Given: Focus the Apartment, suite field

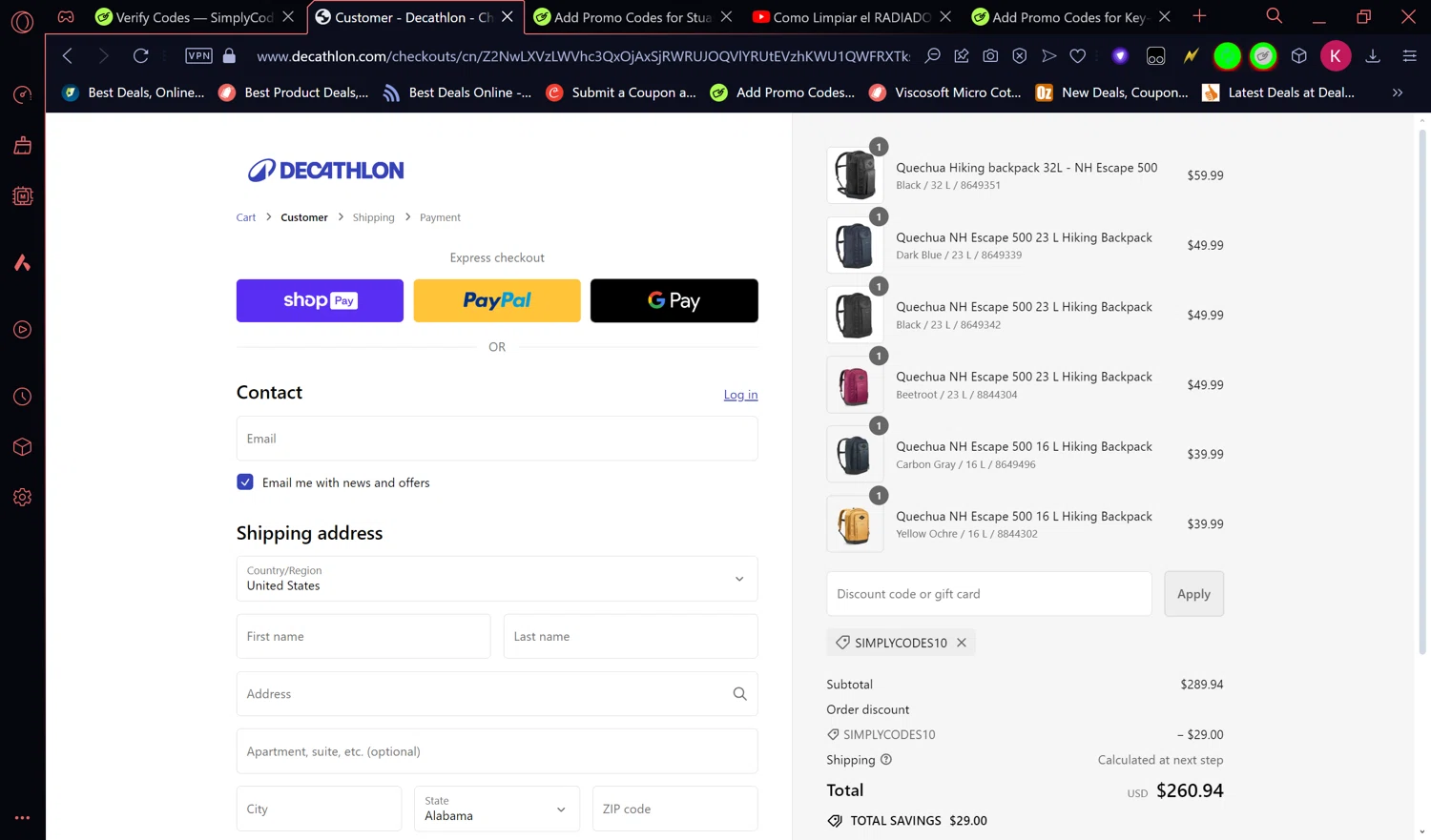Looking at the screenshot, I should coord(497,751).
